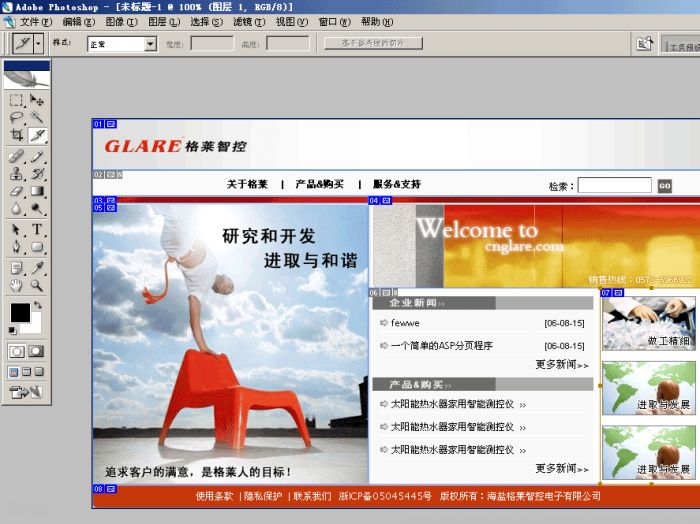The image size is (700, 524).
Task: Select the Move tool
Action: click(37, 100)
